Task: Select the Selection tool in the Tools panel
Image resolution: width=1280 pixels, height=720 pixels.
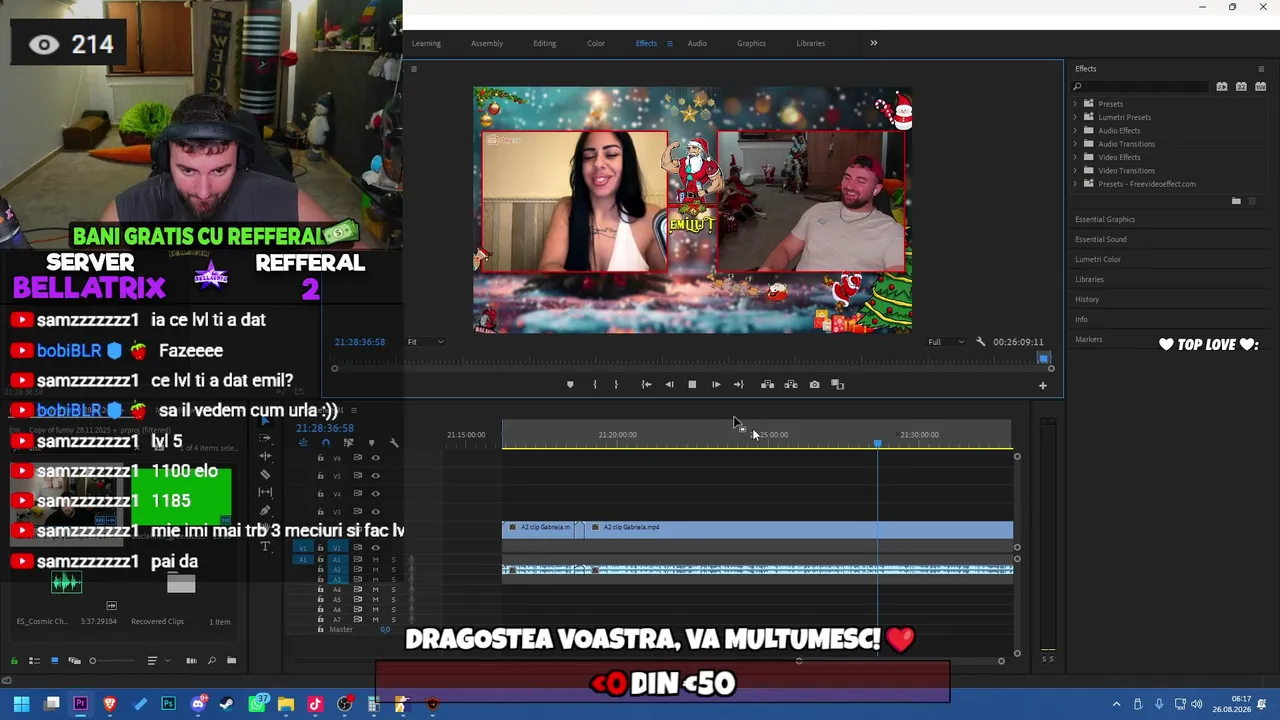Action: (x=265, y=420)
